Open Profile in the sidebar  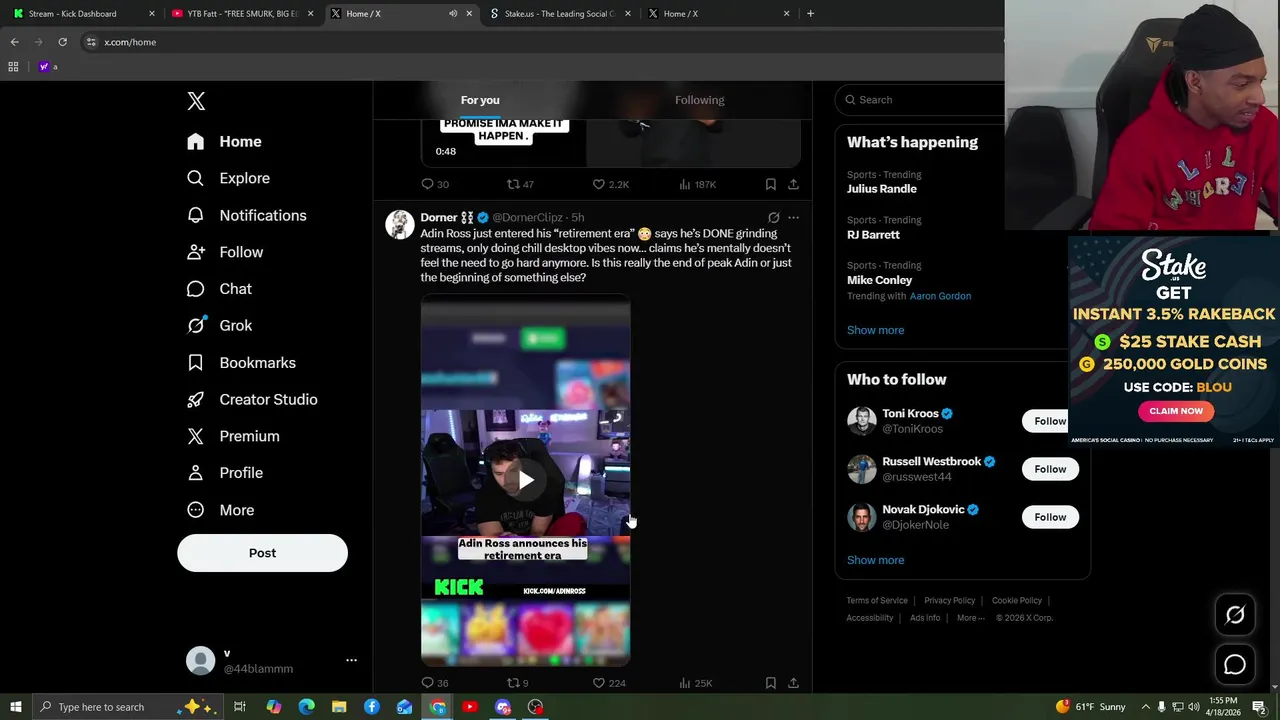point(225,473)
